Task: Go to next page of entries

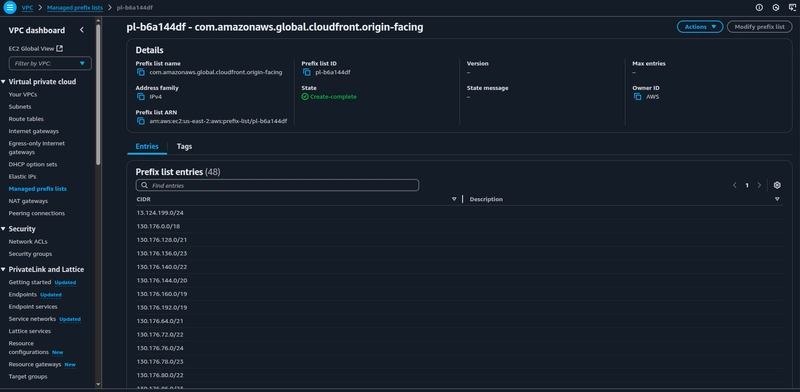Action: tap(759, 185)
